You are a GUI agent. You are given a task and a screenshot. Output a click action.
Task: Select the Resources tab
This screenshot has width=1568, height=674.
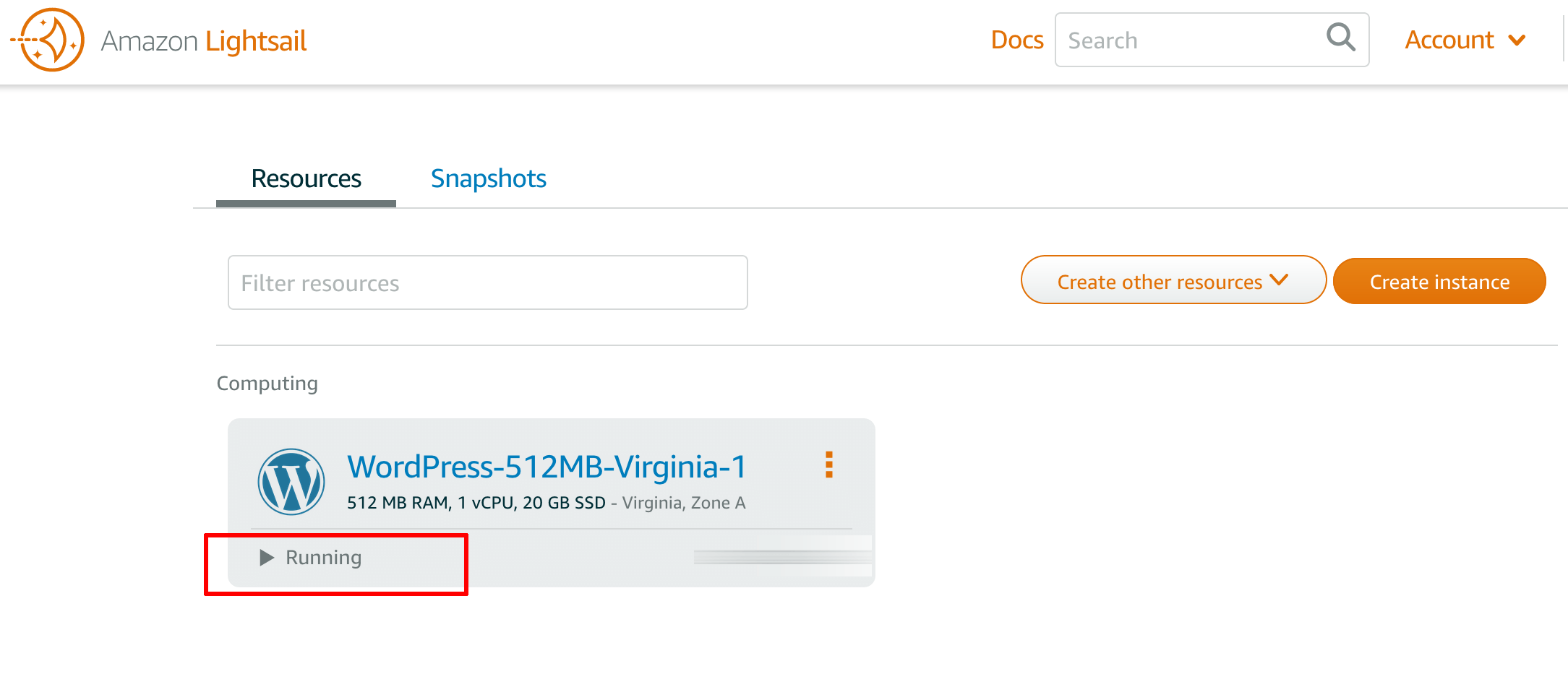(x=306, y=178)
